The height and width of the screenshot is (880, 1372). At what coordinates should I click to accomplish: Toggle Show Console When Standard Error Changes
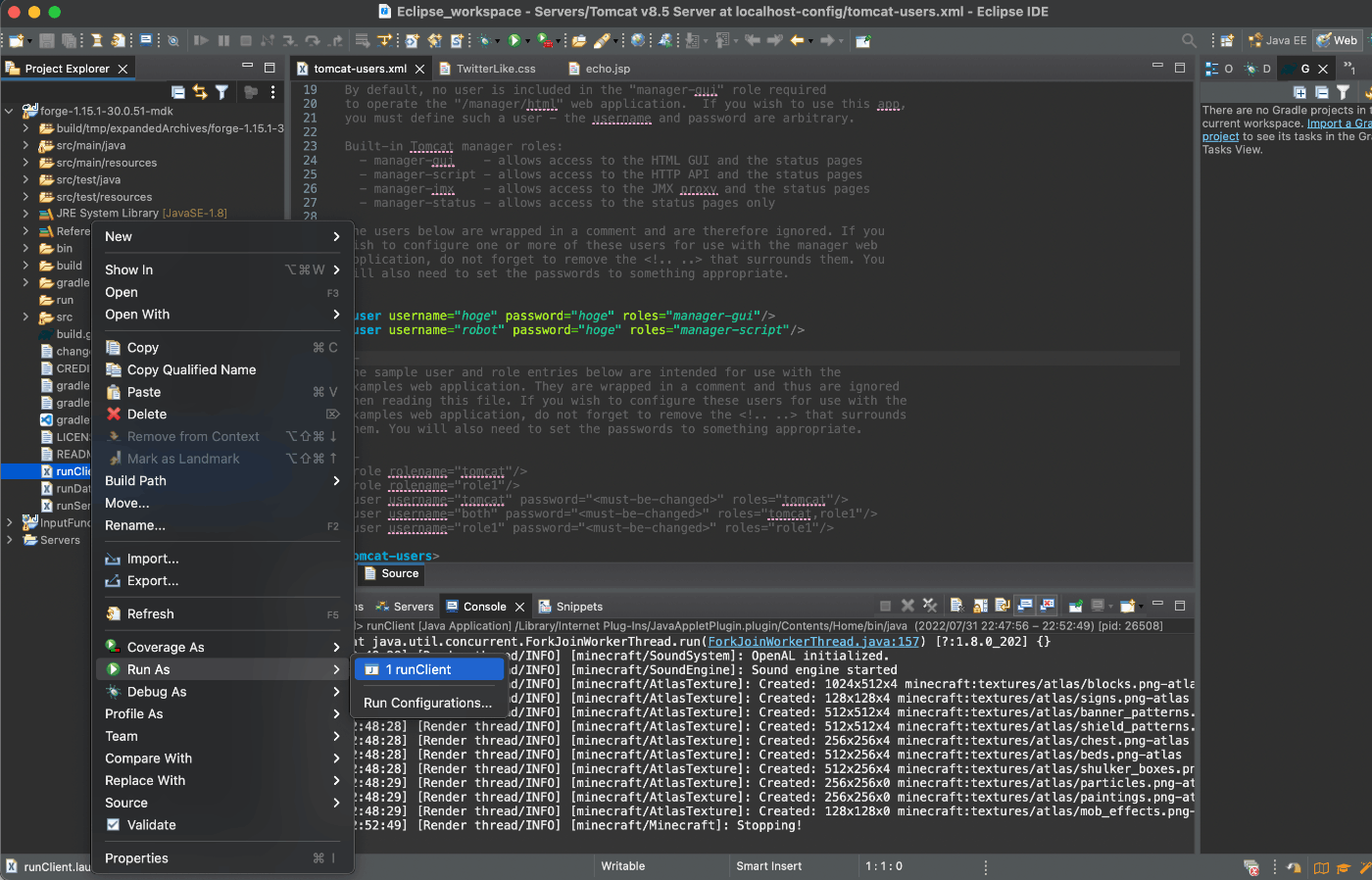(1048, 606)
